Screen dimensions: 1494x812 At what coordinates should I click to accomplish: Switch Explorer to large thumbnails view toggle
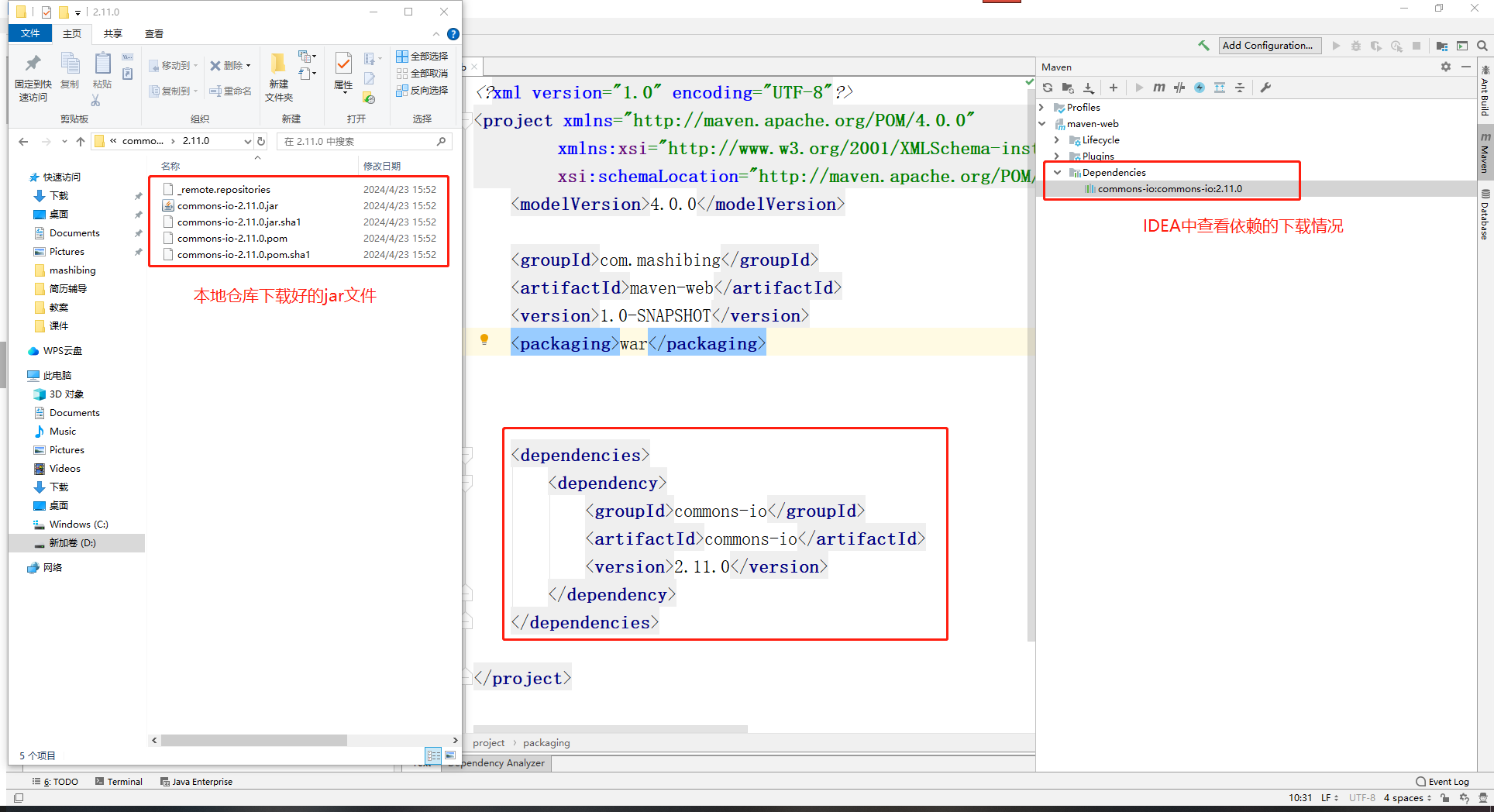point(450,755)
